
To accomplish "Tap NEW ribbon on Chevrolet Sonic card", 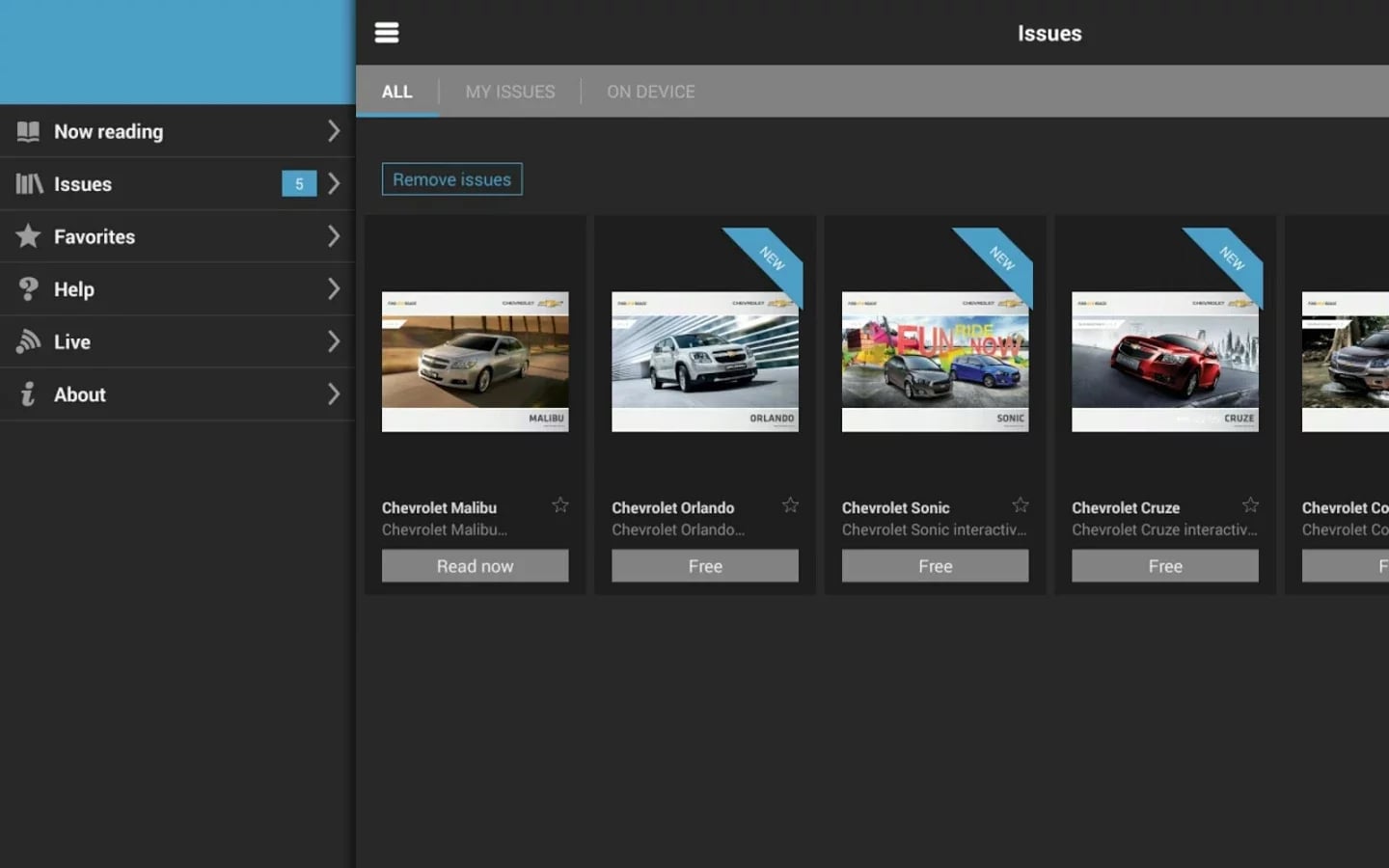I will pos(998,262).
